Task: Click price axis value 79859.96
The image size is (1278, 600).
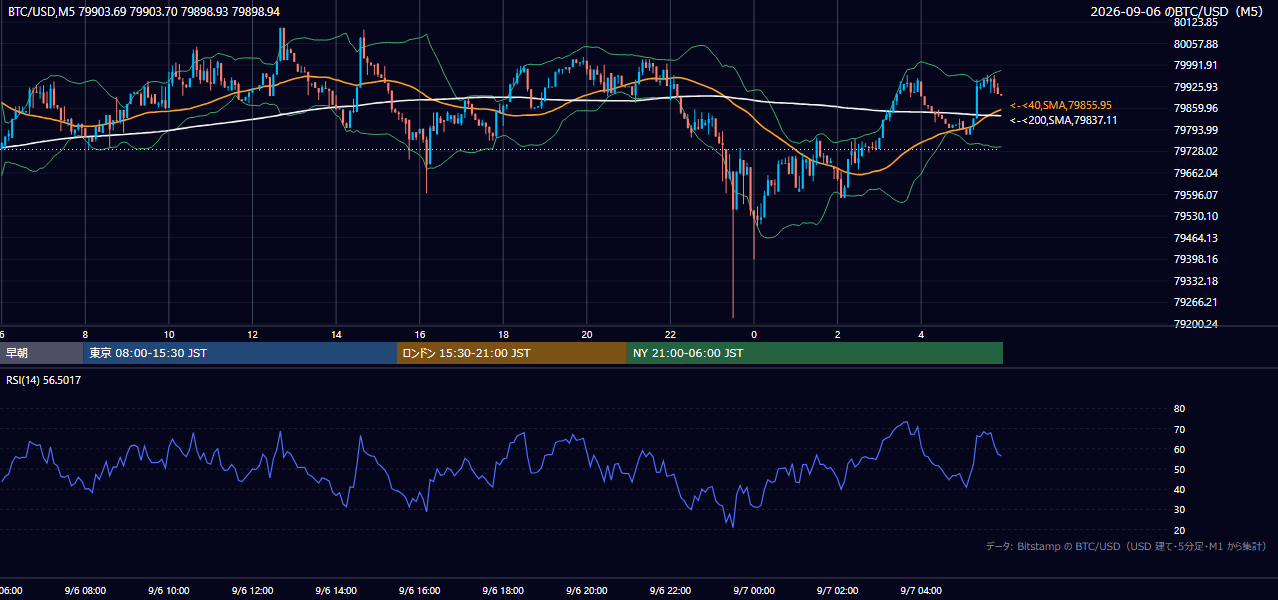Action: [x=1195, y=108]
